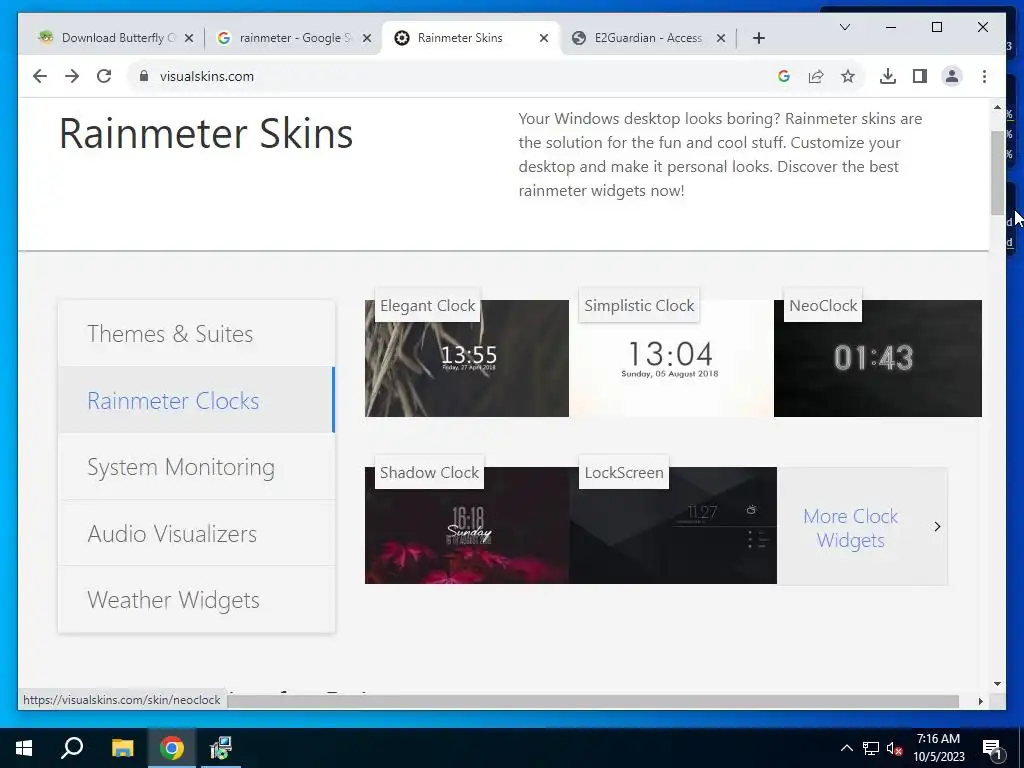Open System Monitoring category
The height and width of the screenshot is (768, 1024).
(x=197, y=467)
